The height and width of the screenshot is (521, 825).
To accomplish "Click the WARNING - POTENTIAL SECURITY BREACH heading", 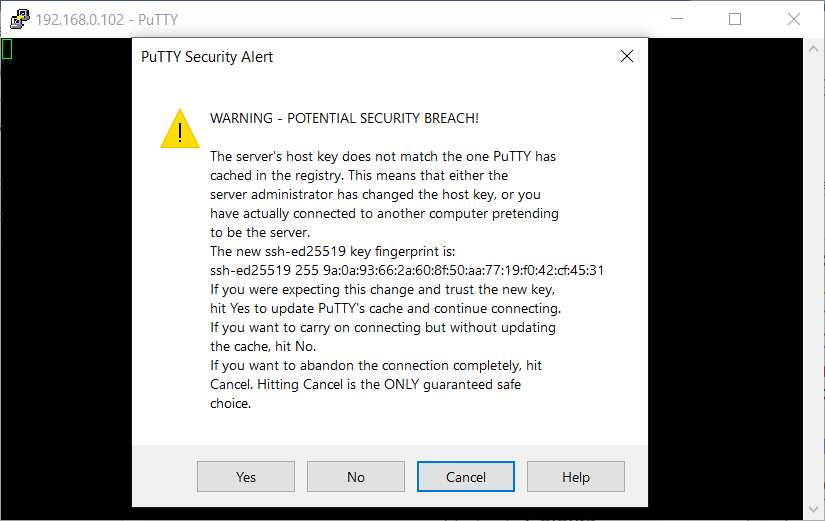I will click(344, 118).
